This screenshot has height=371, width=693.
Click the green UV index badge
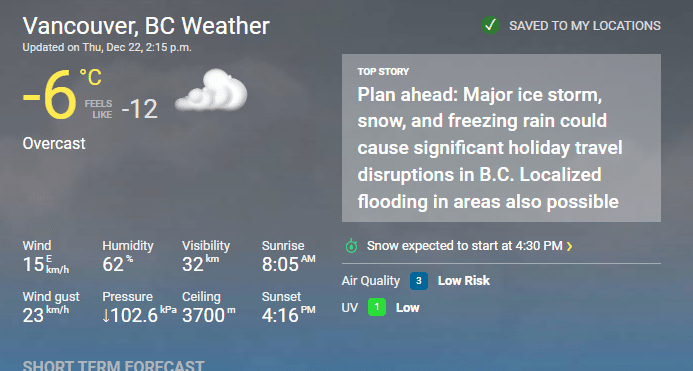[x=377, y=307]
